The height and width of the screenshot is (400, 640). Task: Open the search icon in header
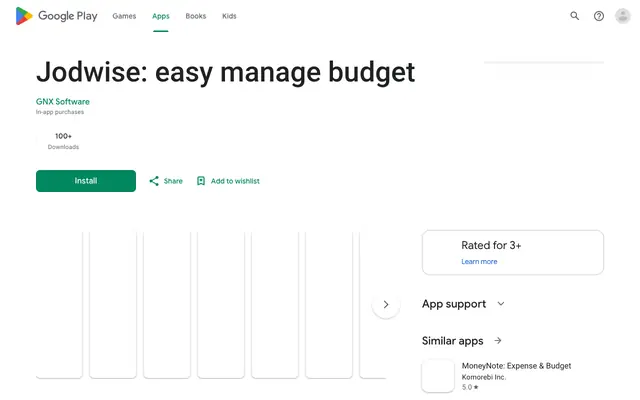[574, 16]
